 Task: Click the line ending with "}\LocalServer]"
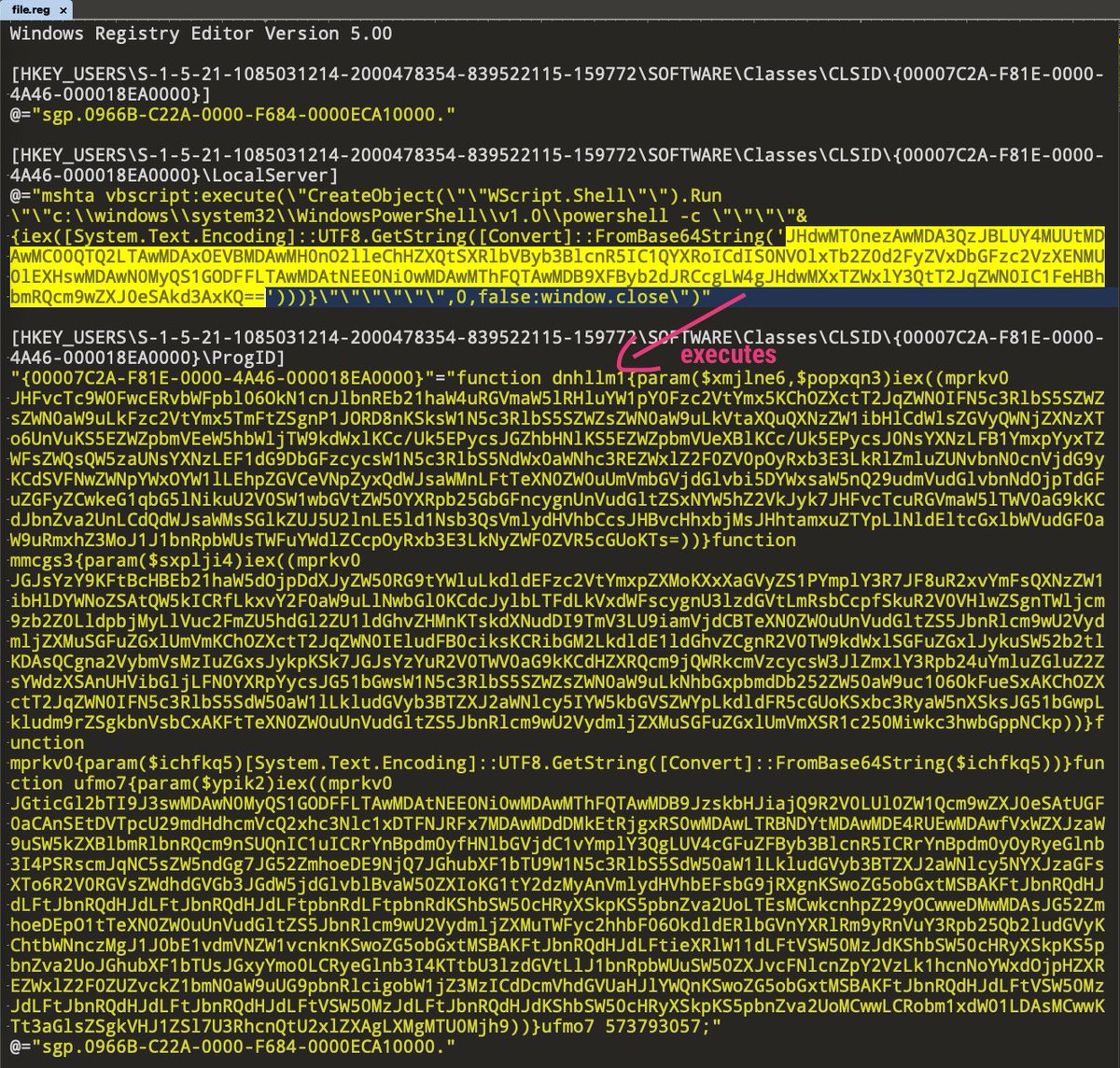coord(174,176)
